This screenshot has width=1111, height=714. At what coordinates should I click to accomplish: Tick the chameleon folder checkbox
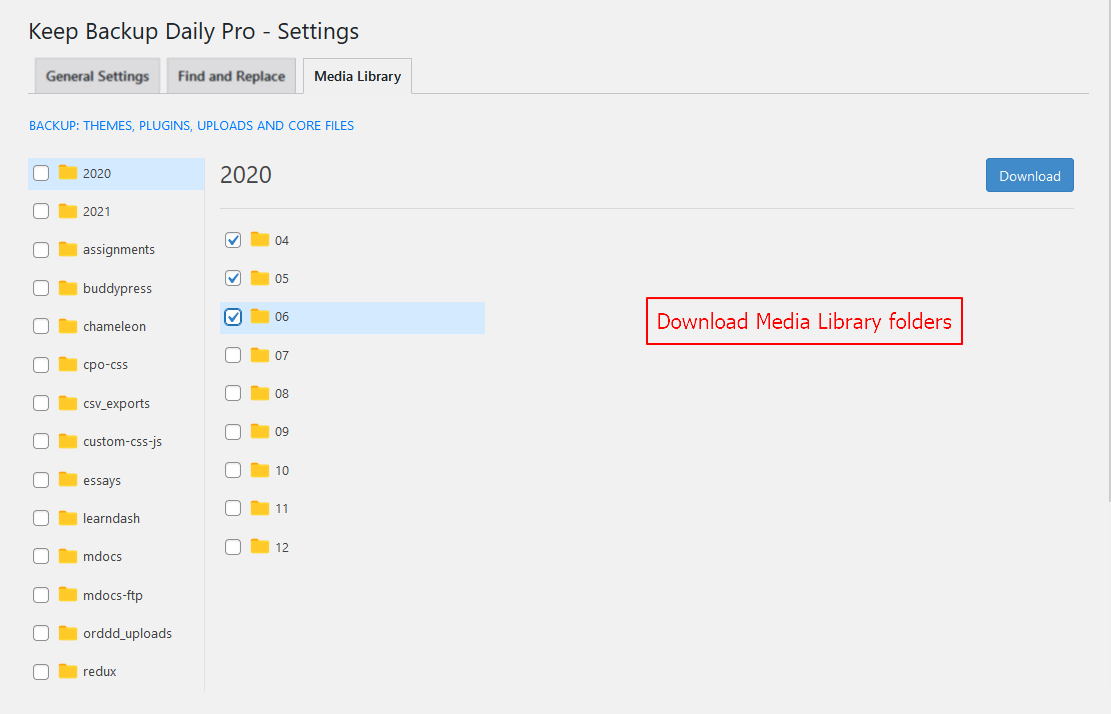(x=41, y=326)
